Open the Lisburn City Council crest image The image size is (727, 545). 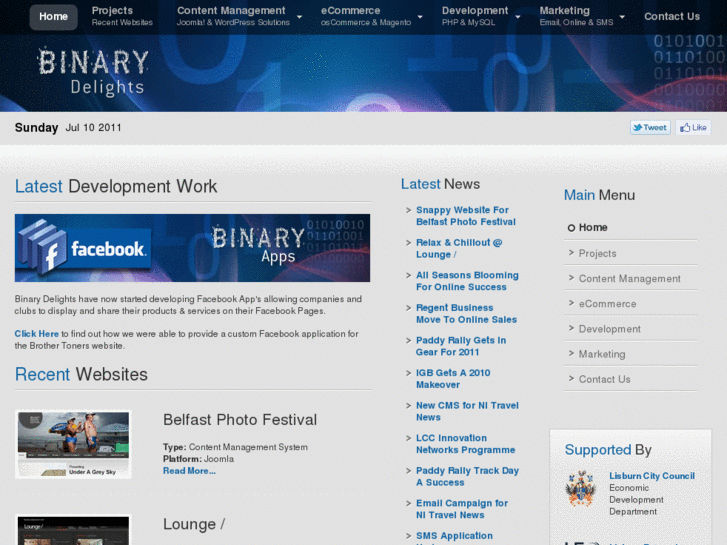click(580, 488)
